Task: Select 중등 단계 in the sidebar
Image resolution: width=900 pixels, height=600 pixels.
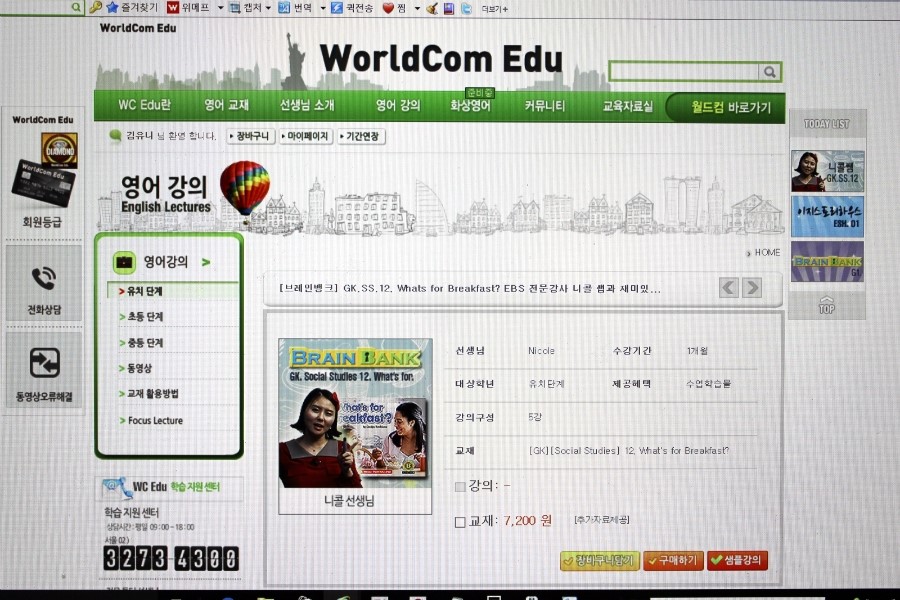Action: click(x=145, y=343)
